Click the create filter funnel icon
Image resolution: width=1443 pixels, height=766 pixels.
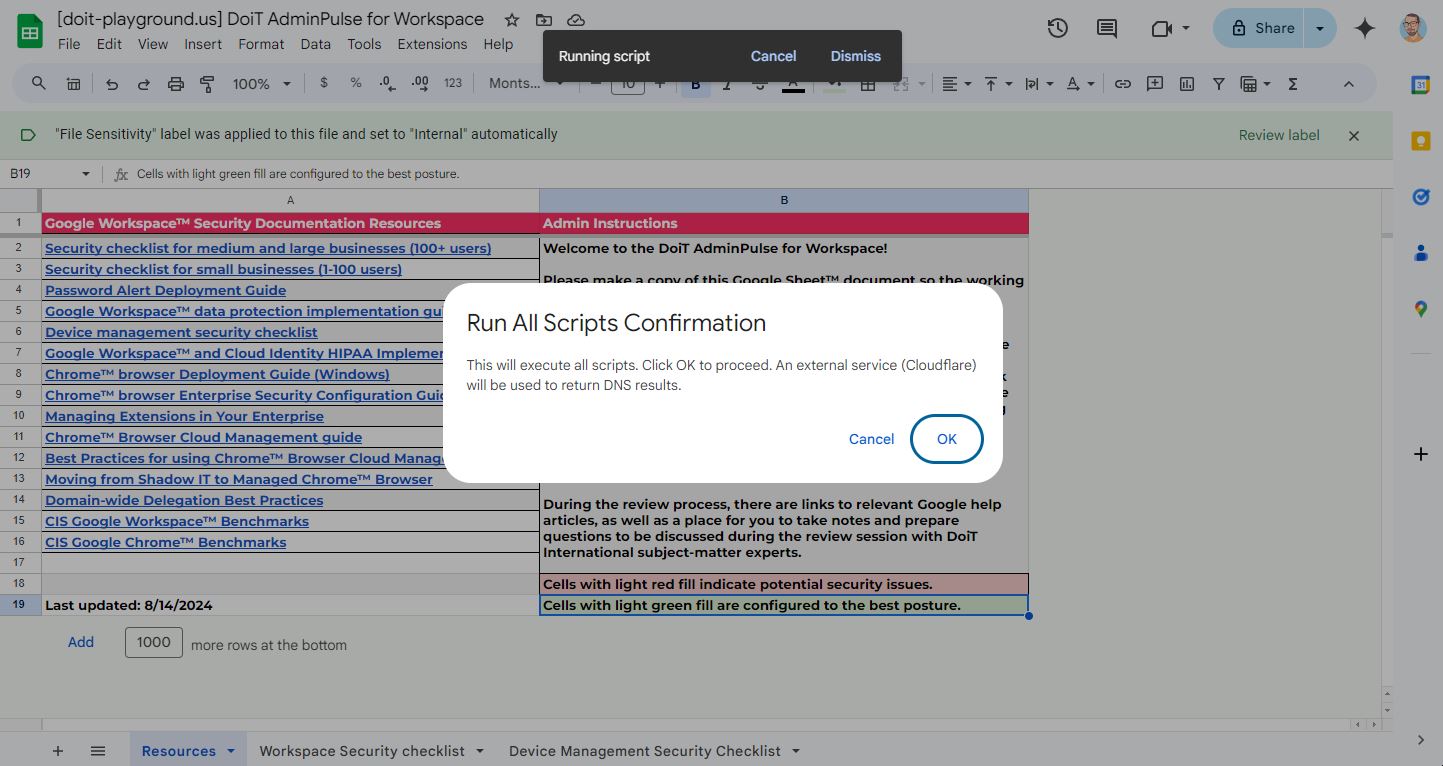click(x=1219, y=84)
